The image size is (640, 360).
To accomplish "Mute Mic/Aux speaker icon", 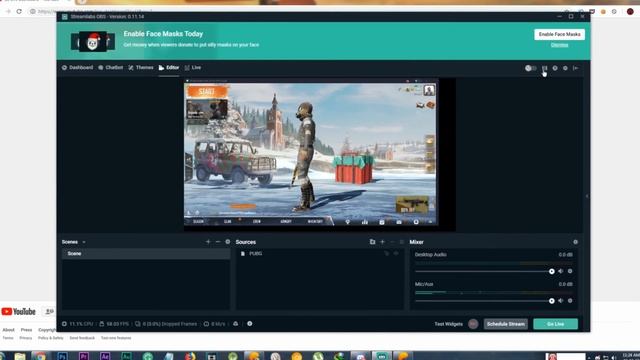I will pos(561,301).
